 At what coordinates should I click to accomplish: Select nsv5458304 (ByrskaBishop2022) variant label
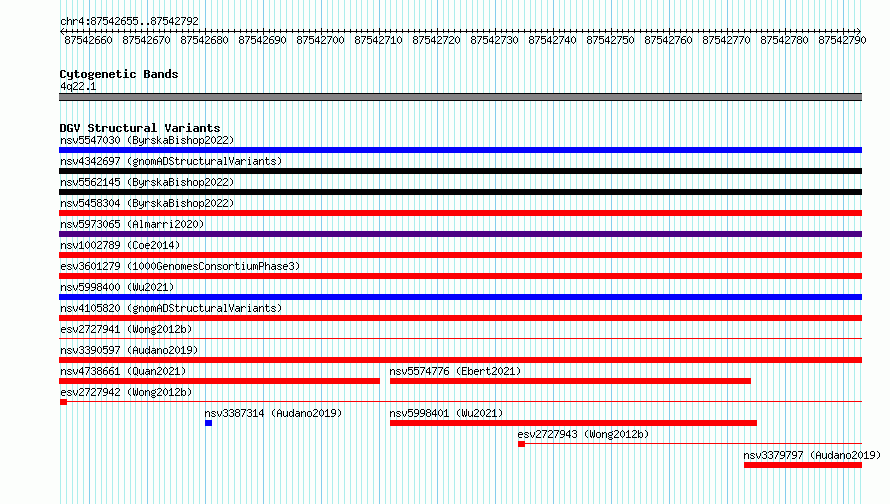[147, 203]
